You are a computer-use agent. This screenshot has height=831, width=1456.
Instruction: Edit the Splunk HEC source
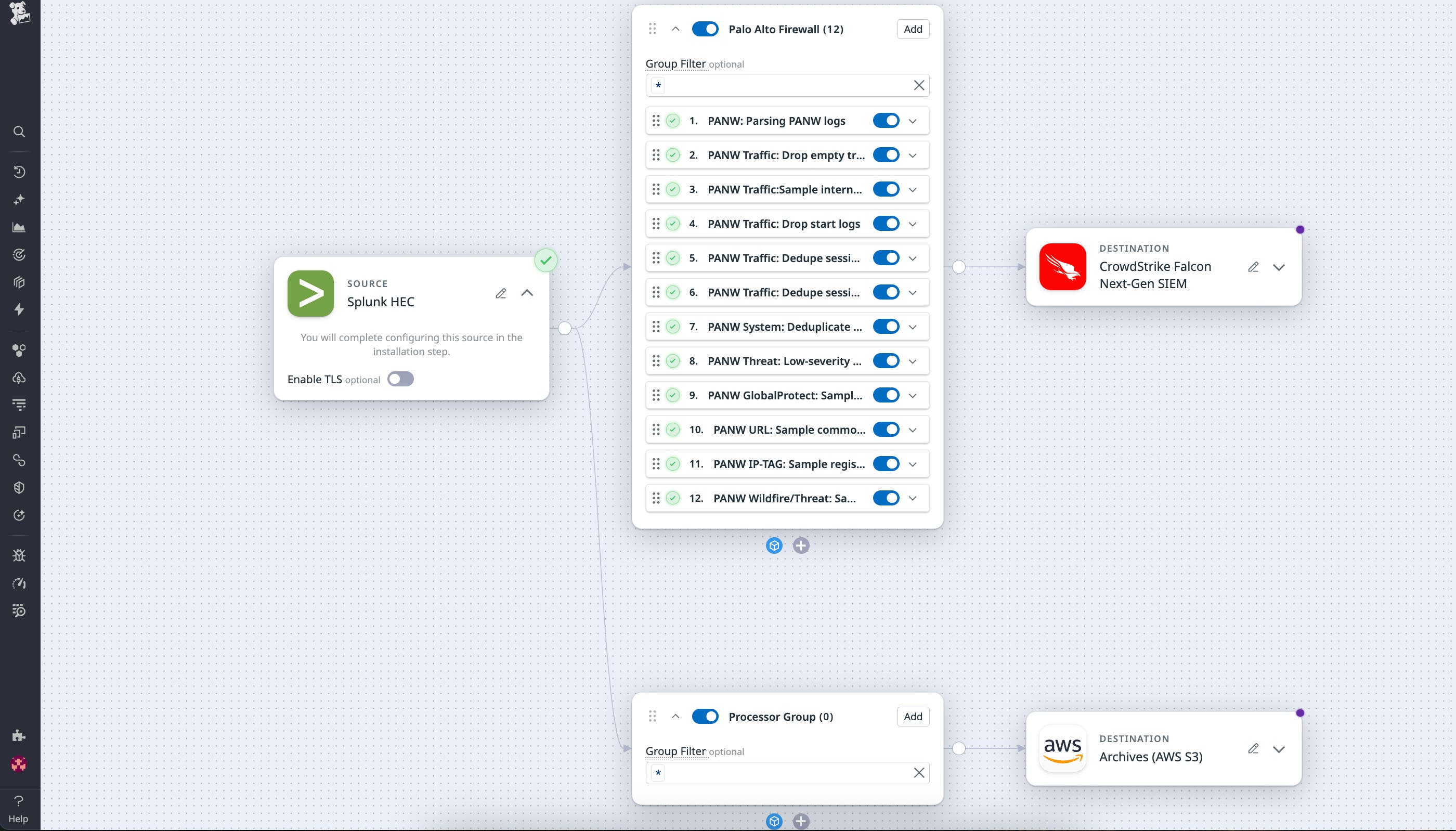501,293
